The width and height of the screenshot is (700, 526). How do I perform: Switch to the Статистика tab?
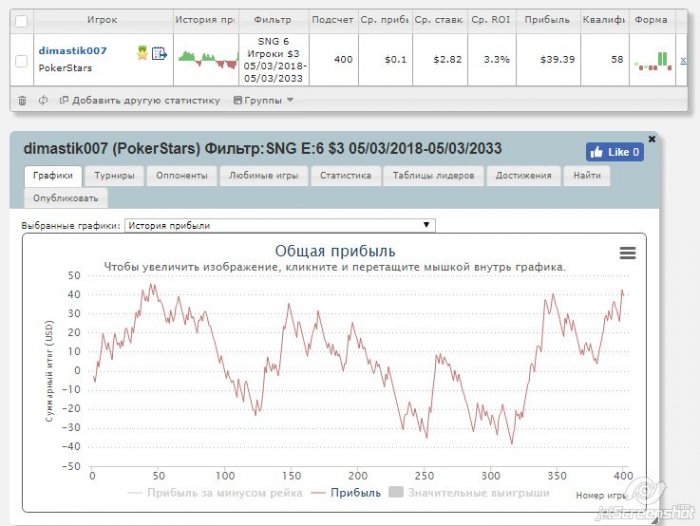[346, 175]
